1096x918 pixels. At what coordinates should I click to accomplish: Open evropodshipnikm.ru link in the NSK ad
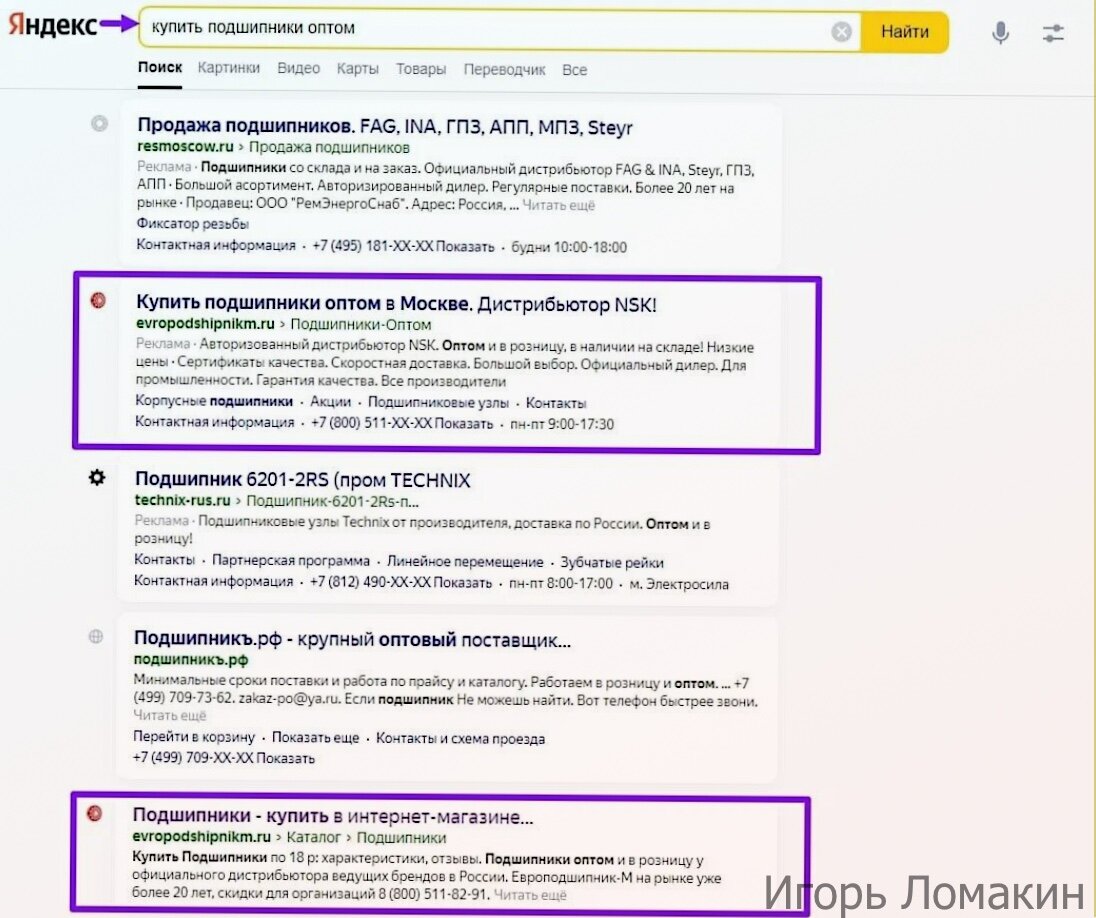click(205, 324)
